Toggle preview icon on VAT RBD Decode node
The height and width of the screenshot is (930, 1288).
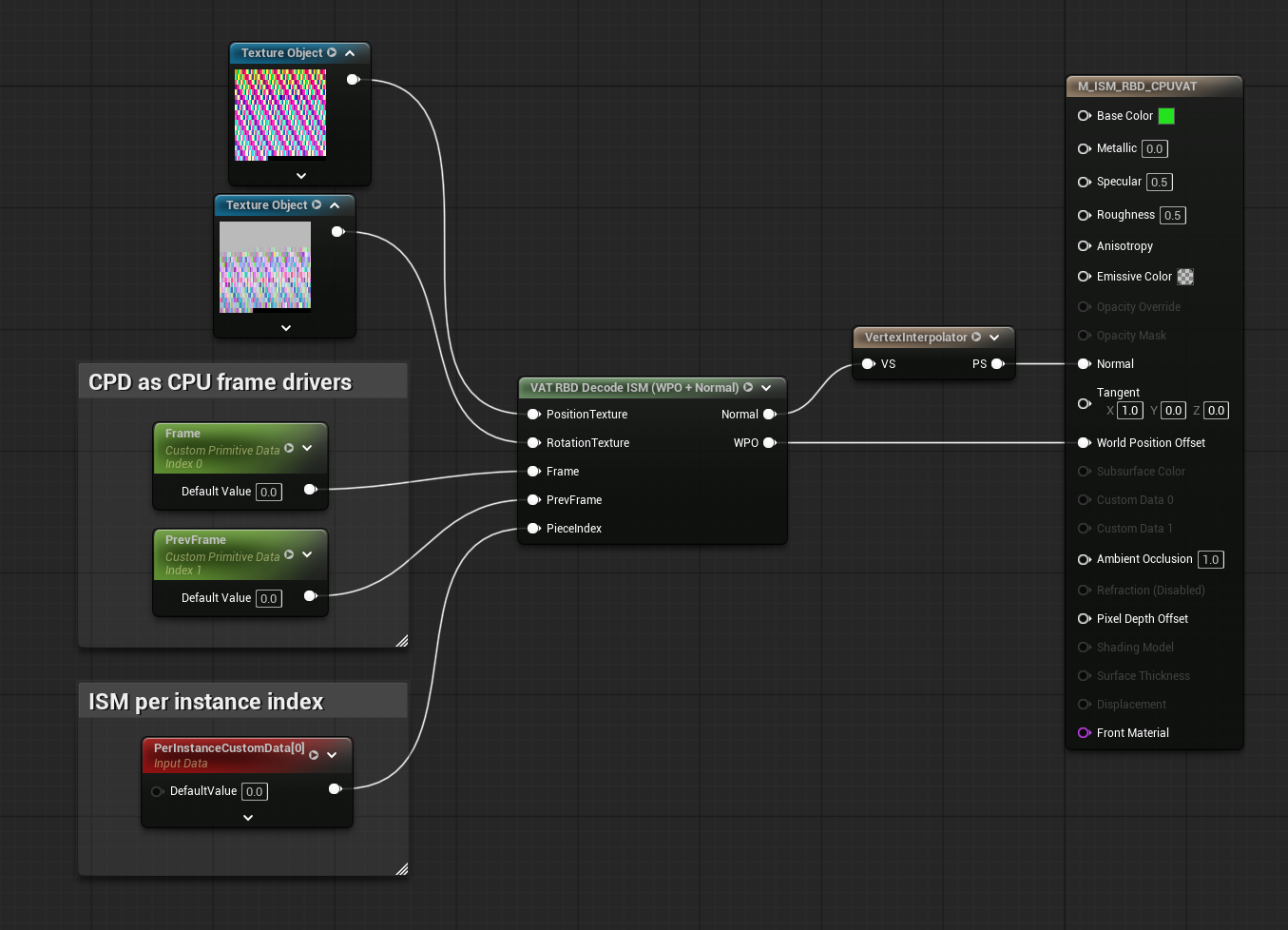coord(748,388)
